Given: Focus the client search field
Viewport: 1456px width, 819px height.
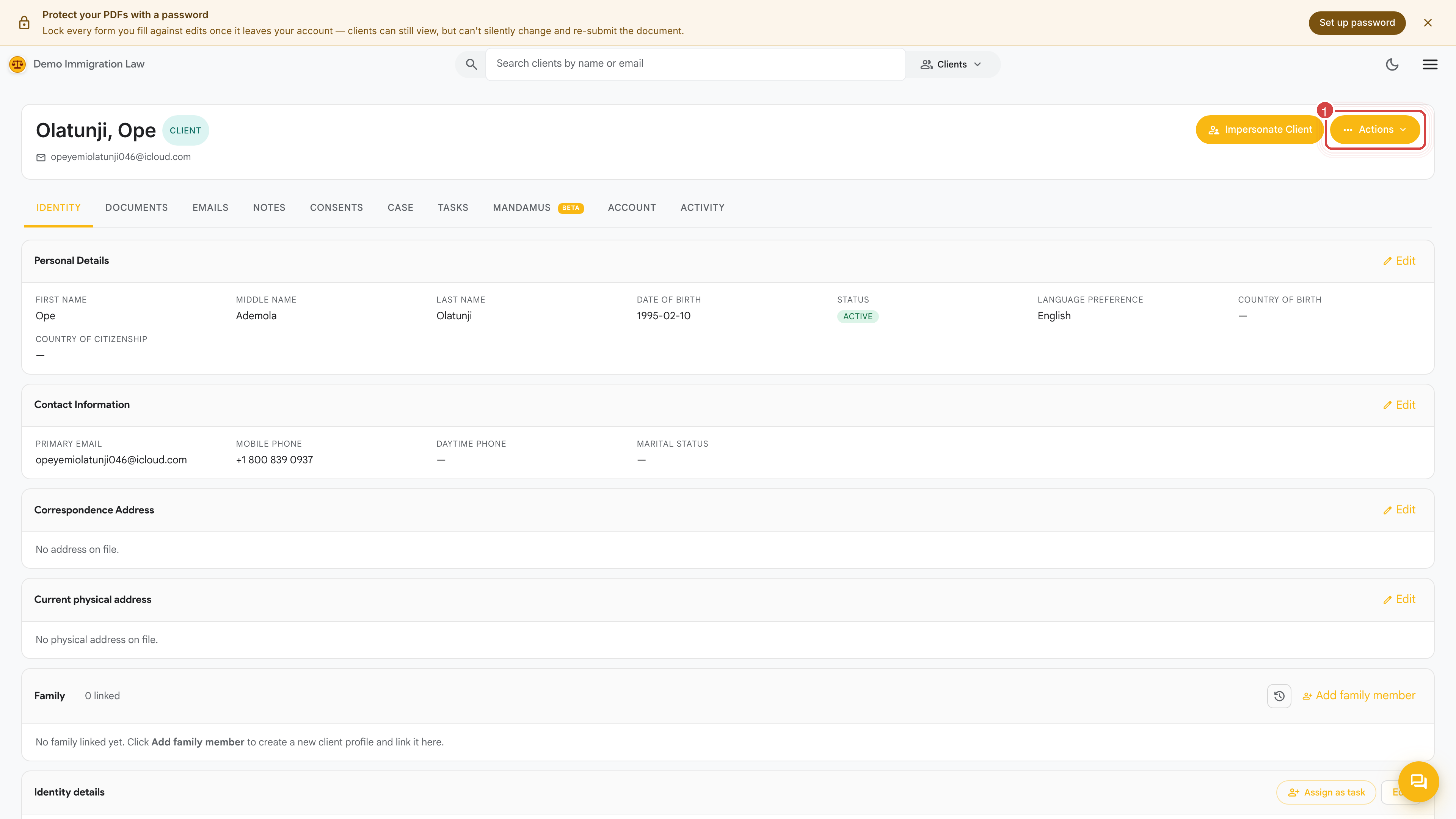Looking at the screenshot, I should 695,64.
